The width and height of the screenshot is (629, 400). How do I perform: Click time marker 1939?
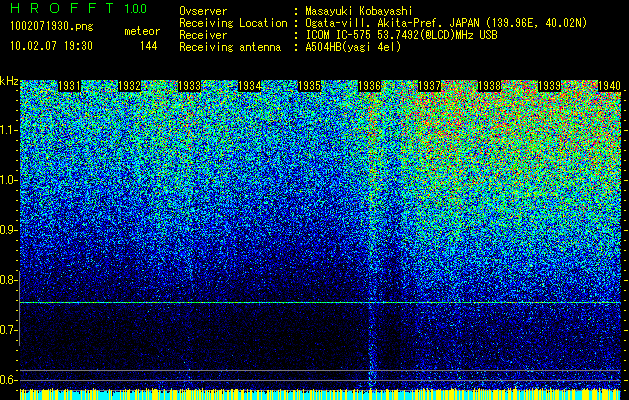pos(549,86)
